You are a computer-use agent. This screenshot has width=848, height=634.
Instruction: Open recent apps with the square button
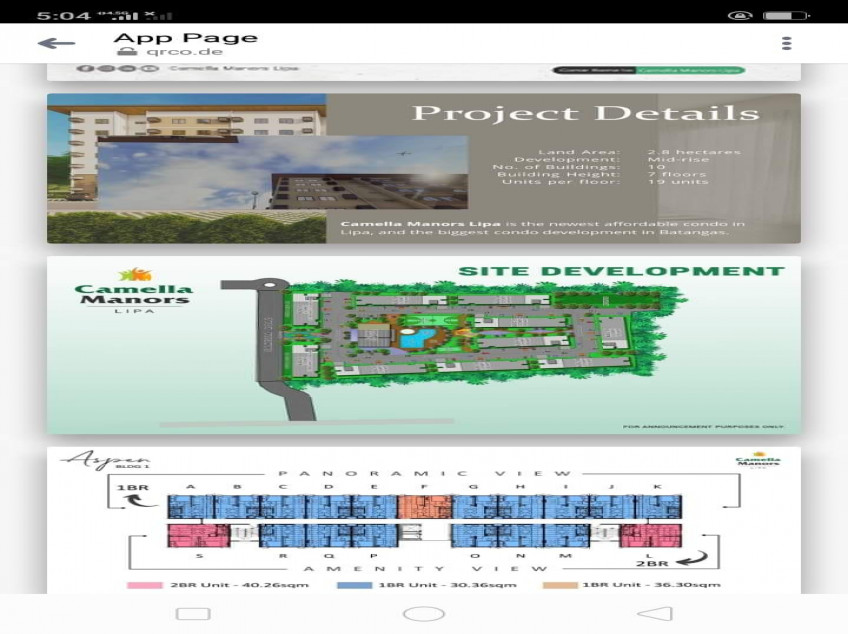tap(193, 613)
